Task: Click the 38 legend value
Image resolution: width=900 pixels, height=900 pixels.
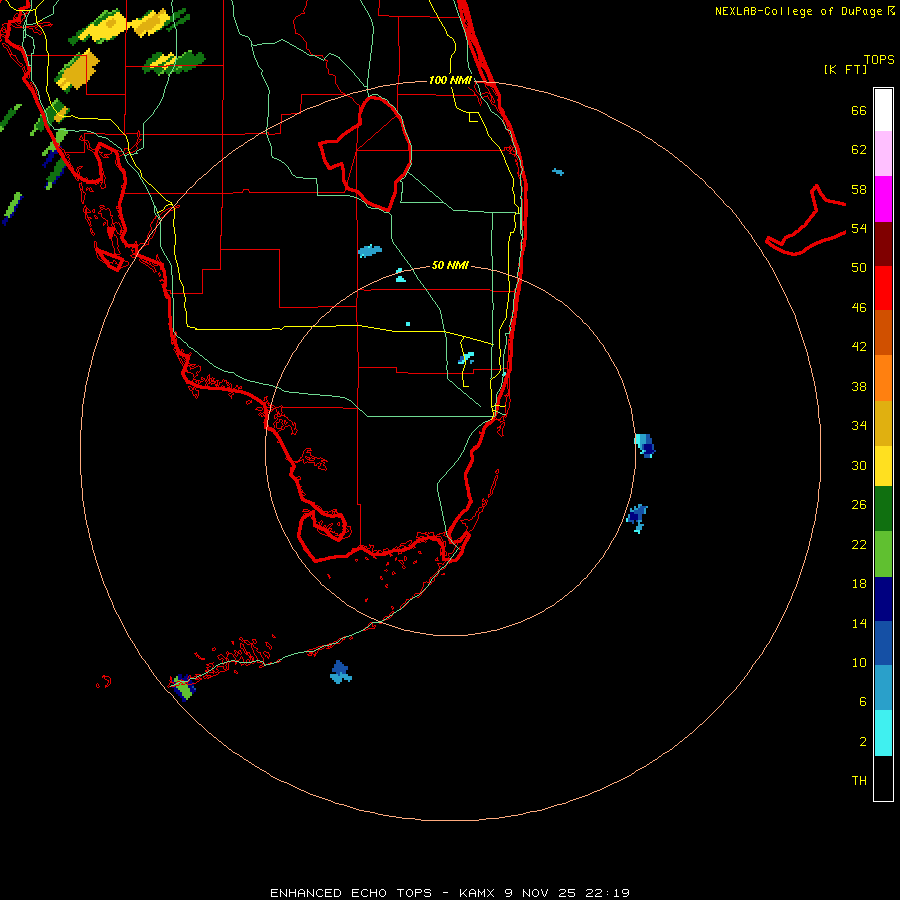Action: [859, 386]
